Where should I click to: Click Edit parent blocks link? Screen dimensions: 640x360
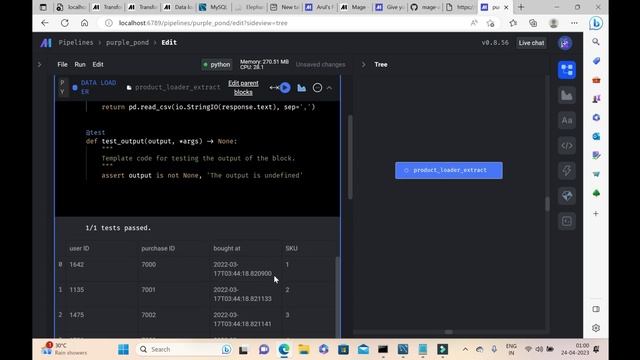click(243, 88)
